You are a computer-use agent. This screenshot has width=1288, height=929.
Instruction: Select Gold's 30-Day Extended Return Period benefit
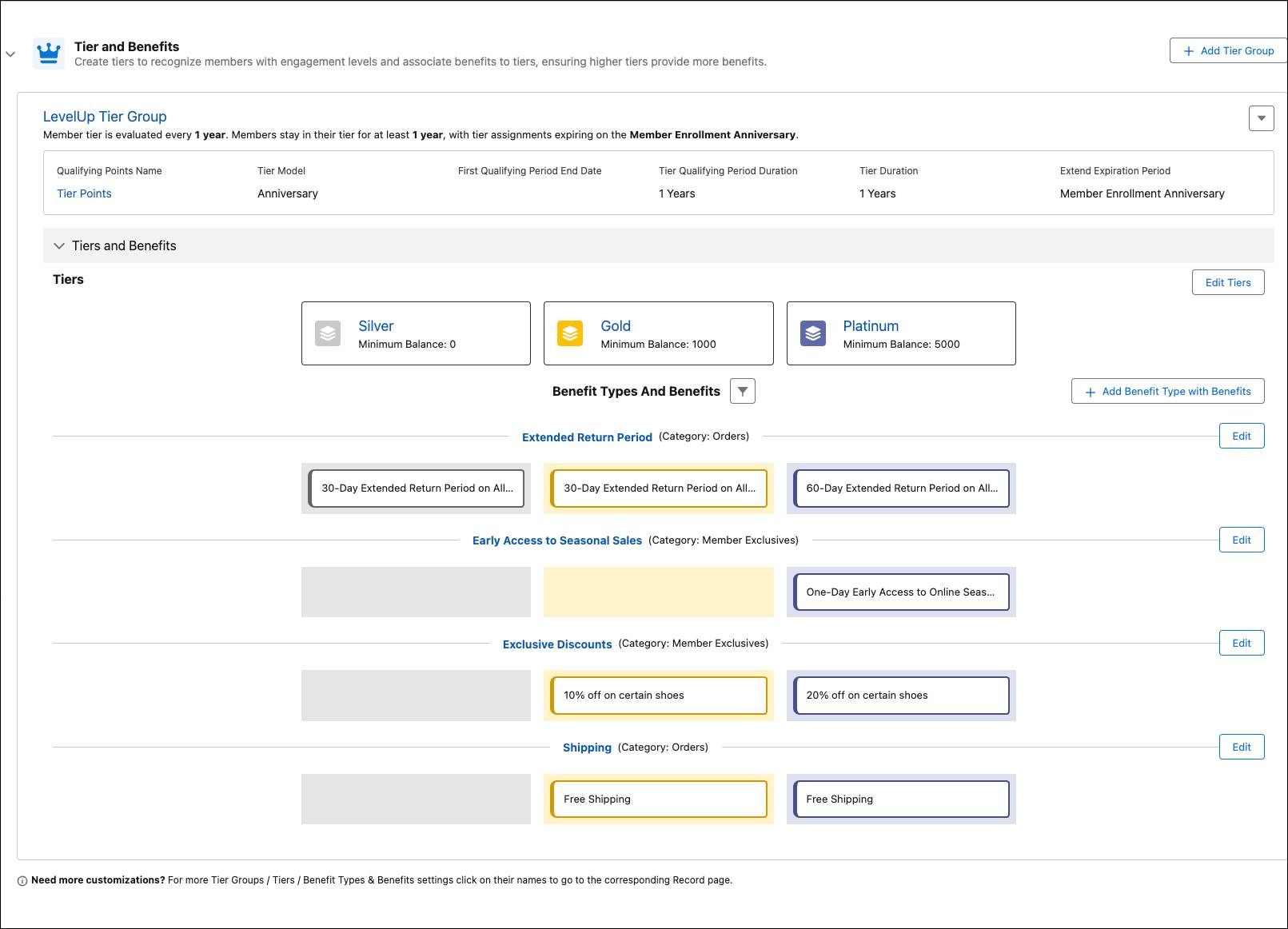pyautogui.click(x=659, y=488)
